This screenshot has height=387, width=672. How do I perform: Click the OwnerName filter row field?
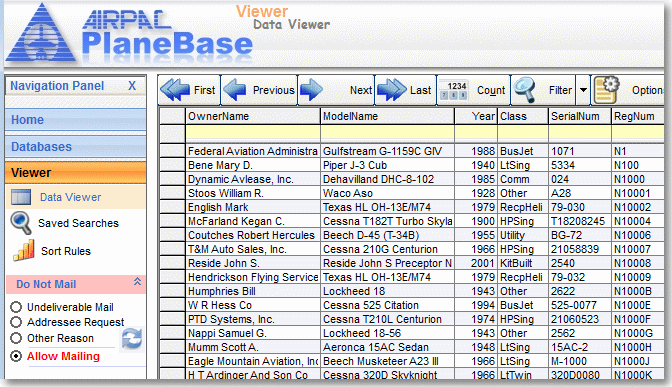[253, 133]
